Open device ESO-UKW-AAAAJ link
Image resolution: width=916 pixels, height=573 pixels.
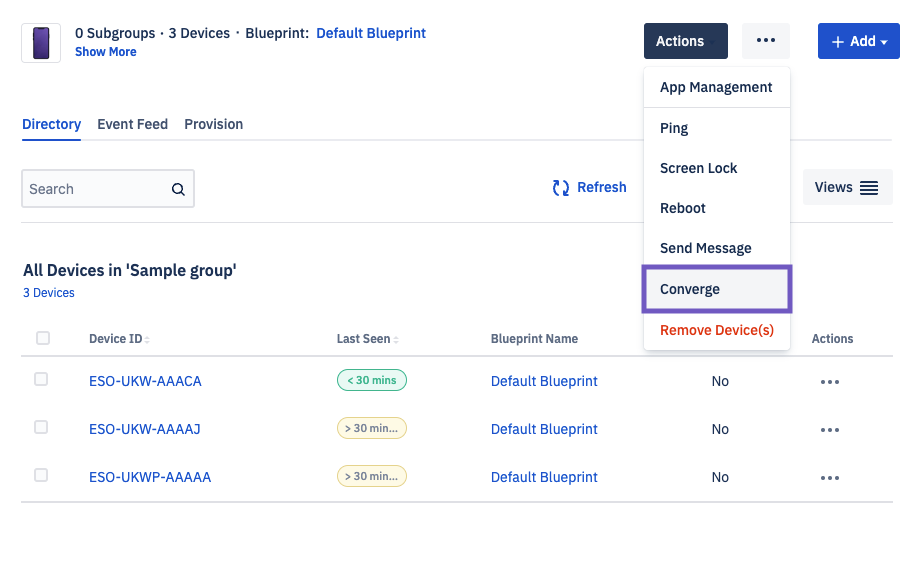tap(144, 429)
